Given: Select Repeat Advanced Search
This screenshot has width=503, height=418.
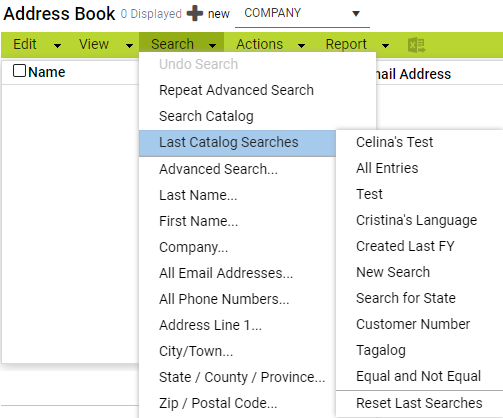Looking at the screenshot, I should pyautogui.click(x=236, y=90).
